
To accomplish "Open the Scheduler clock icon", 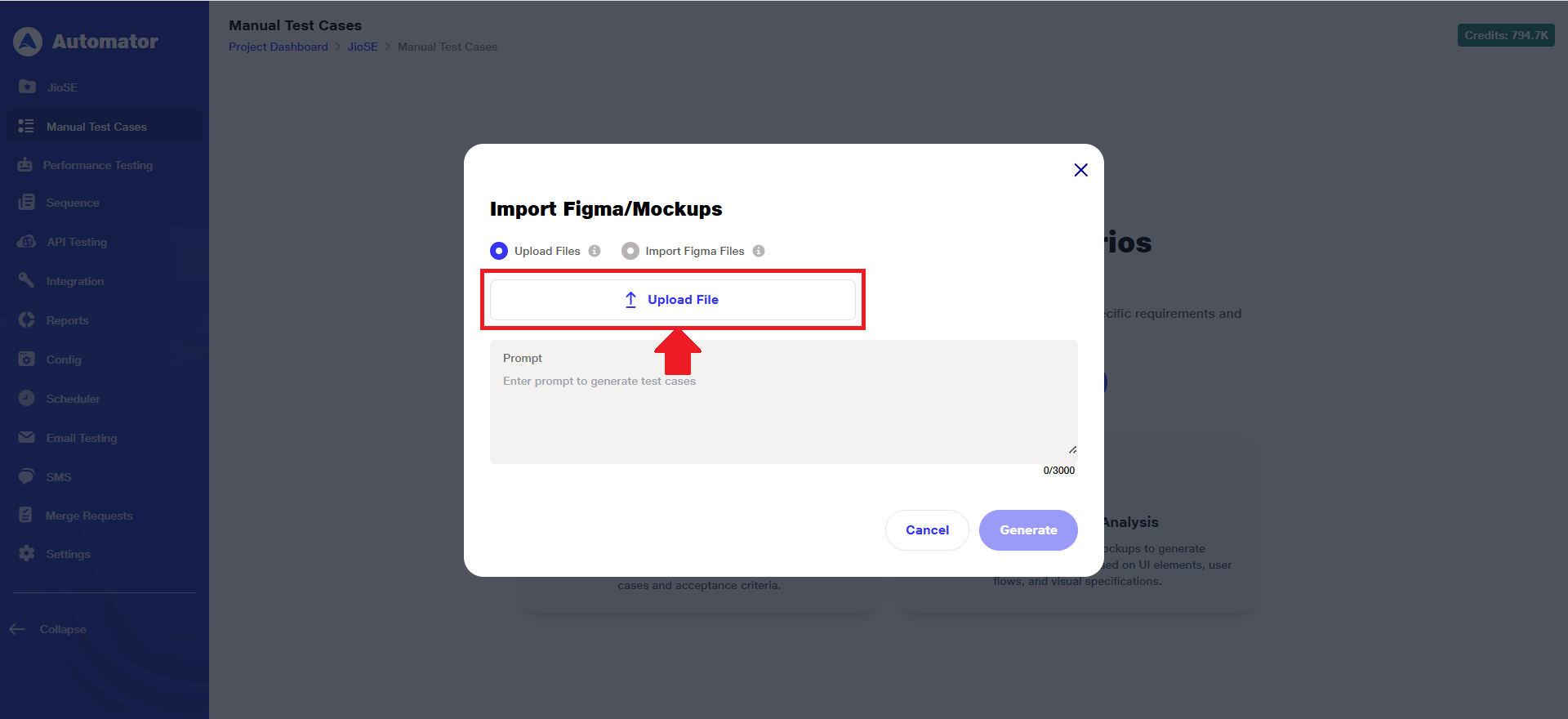I will point(27,399).
